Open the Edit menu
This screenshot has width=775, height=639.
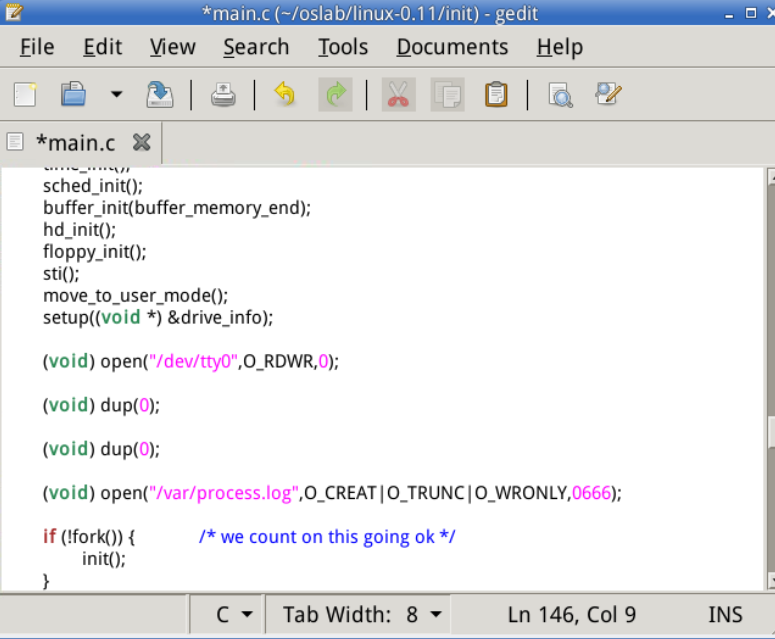(x=102, y=47)
